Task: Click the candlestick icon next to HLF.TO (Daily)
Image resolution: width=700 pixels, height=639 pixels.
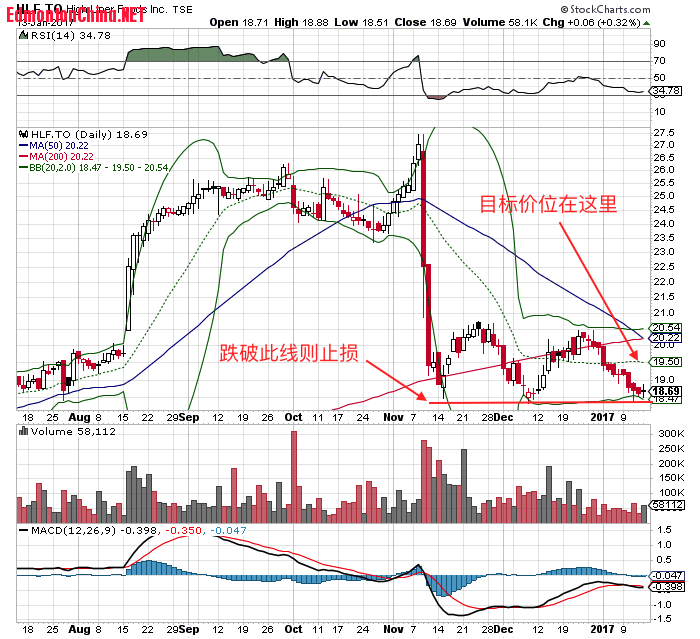Action: click(x=24, y=134)
